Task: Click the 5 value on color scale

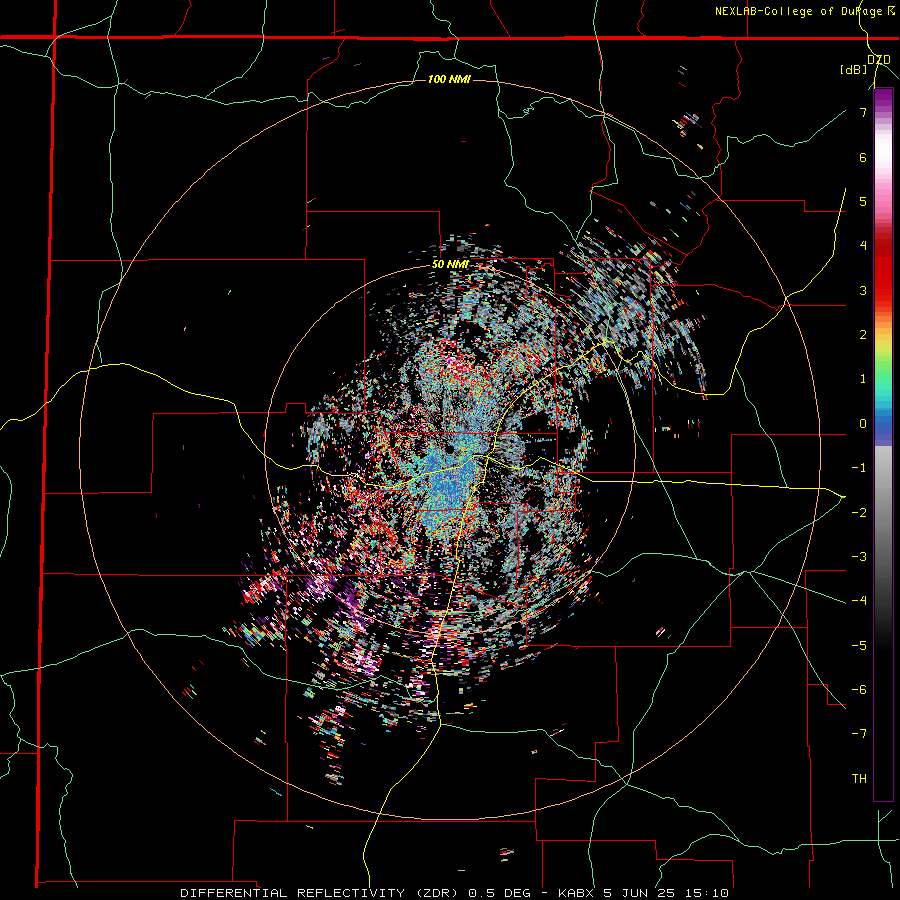Action: (x=863, y=201)
